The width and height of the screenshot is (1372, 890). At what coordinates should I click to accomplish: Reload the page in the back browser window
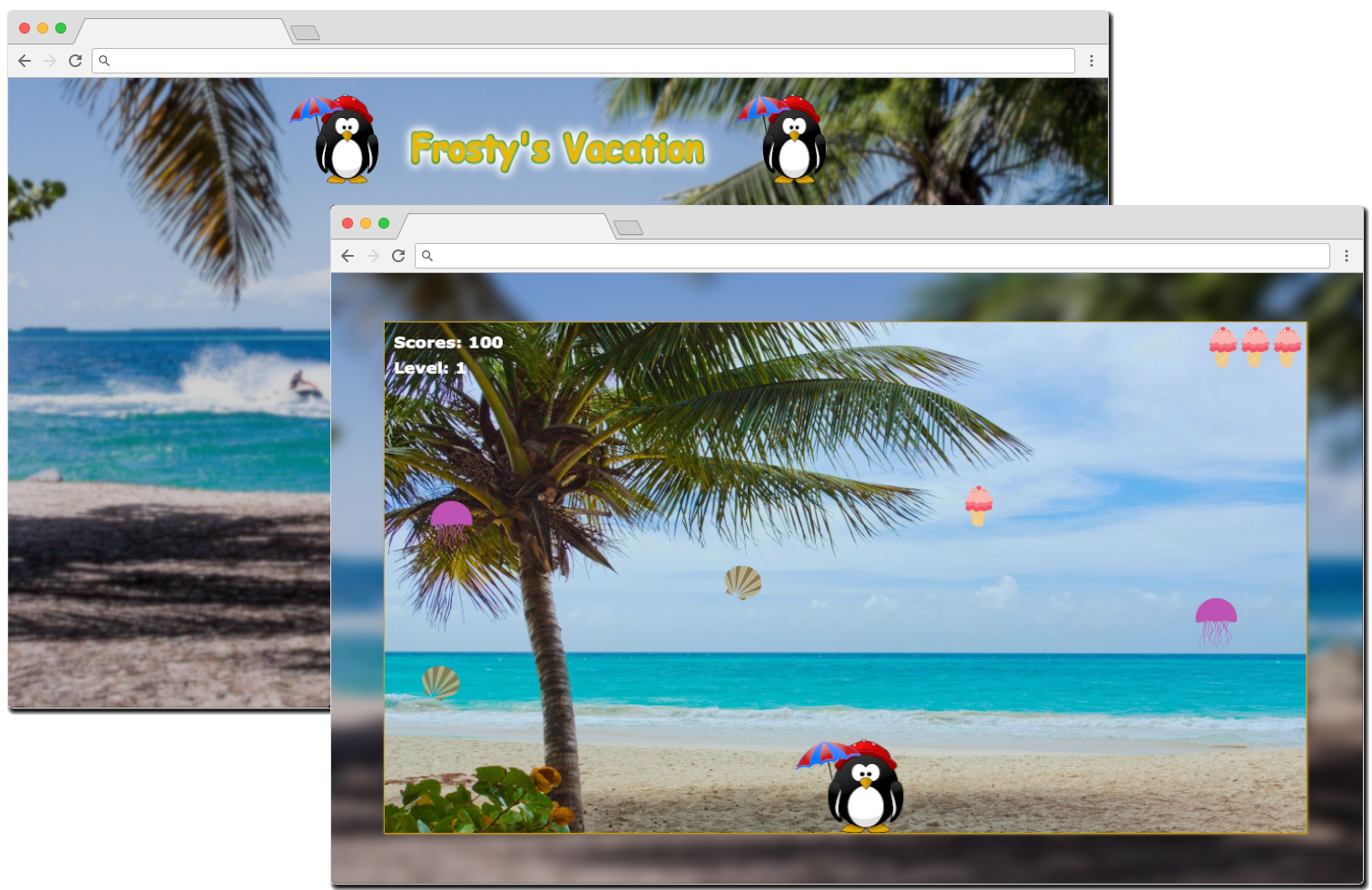pos(75,61)
